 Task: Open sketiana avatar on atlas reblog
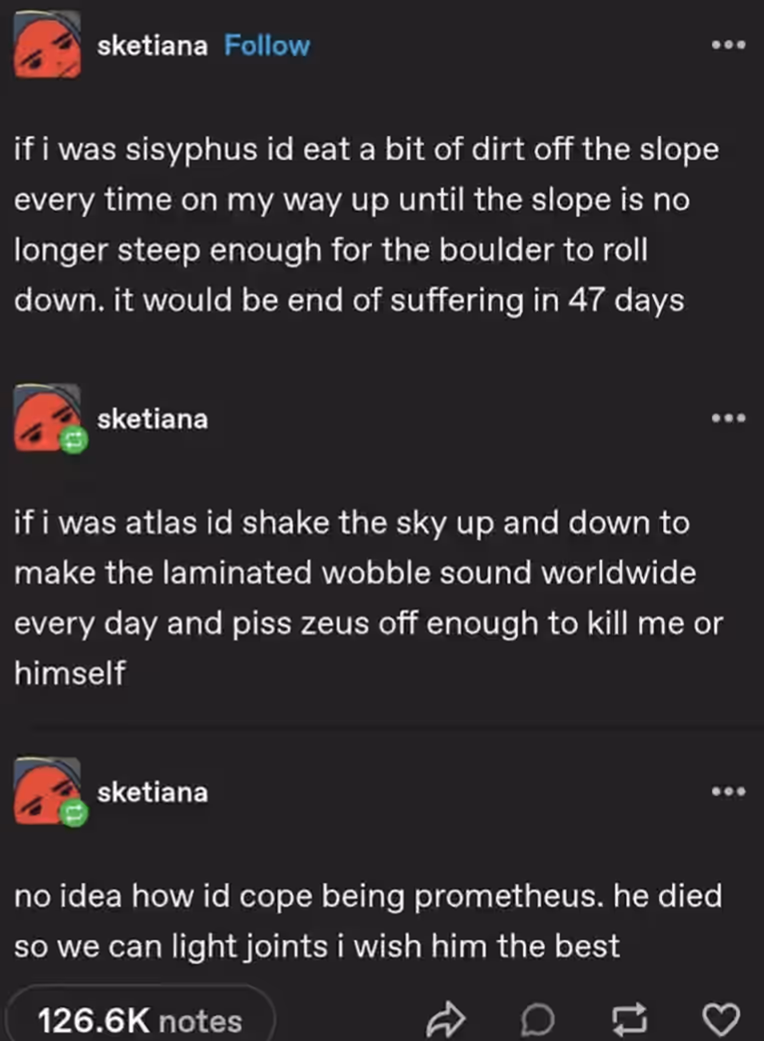point(47,418)
